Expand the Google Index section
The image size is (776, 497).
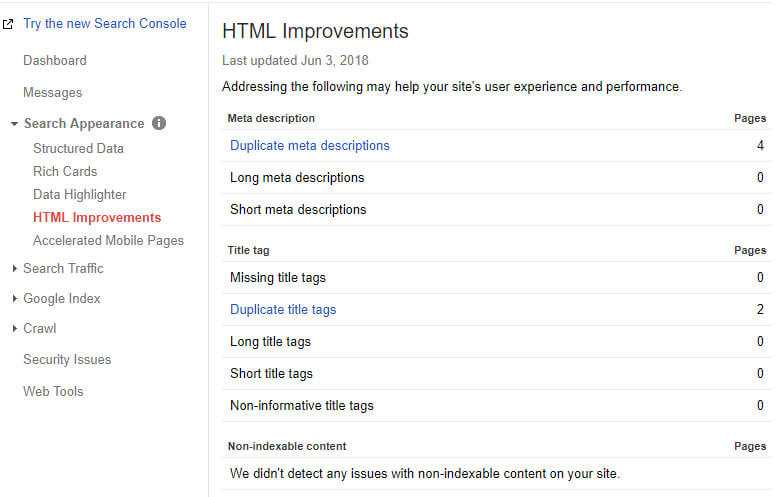pyautogui.click(x=14, y=298)
